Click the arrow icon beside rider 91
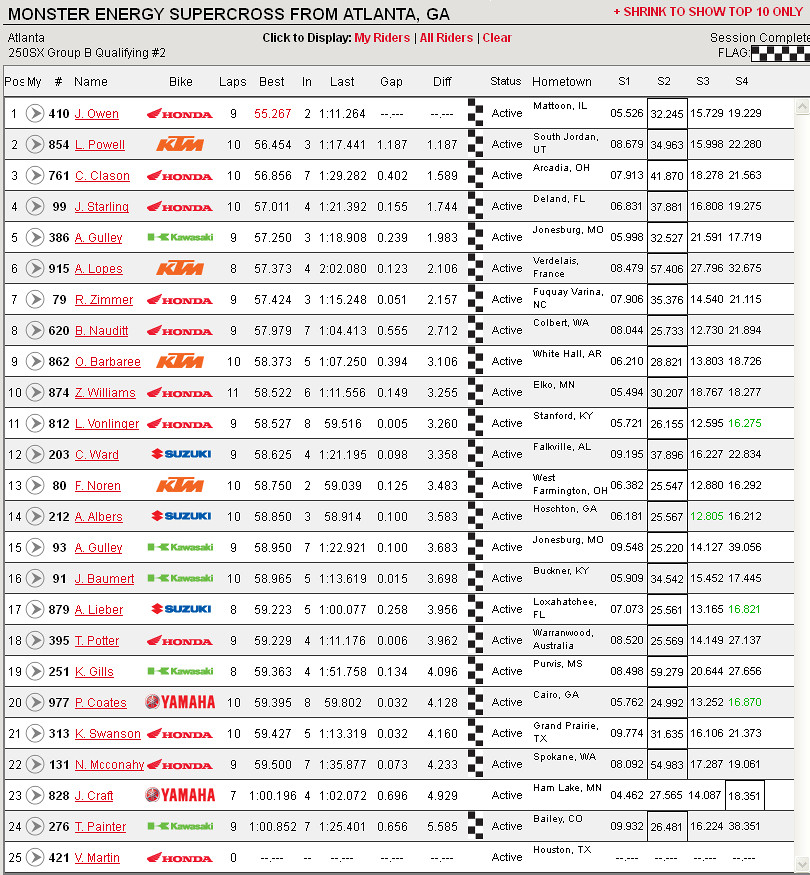Viewport: 810px width, 875px height. 35,579
